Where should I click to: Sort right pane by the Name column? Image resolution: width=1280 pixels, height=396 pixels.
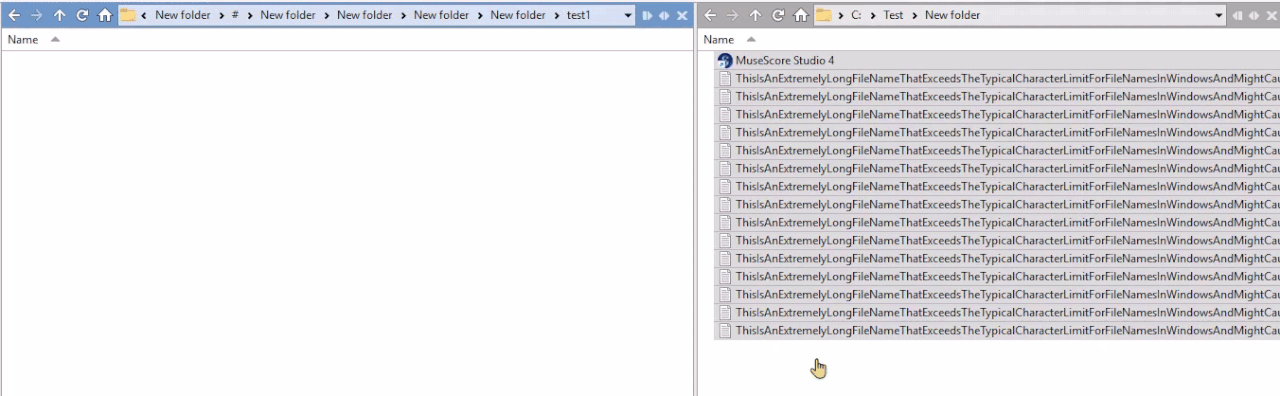[x=719, y=39]
